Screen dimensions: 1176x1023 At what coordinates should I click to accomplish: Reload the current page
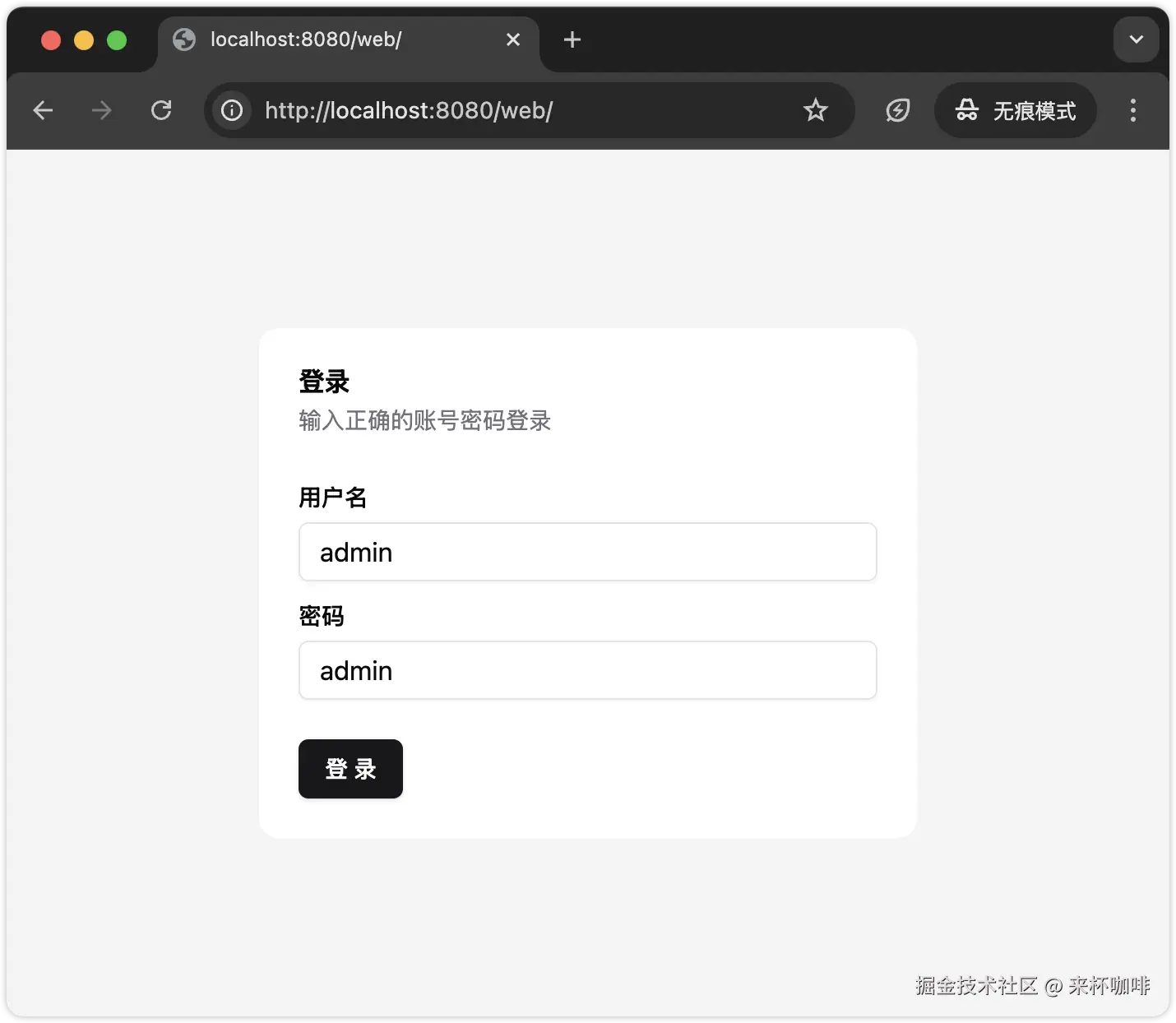[161, 110]
